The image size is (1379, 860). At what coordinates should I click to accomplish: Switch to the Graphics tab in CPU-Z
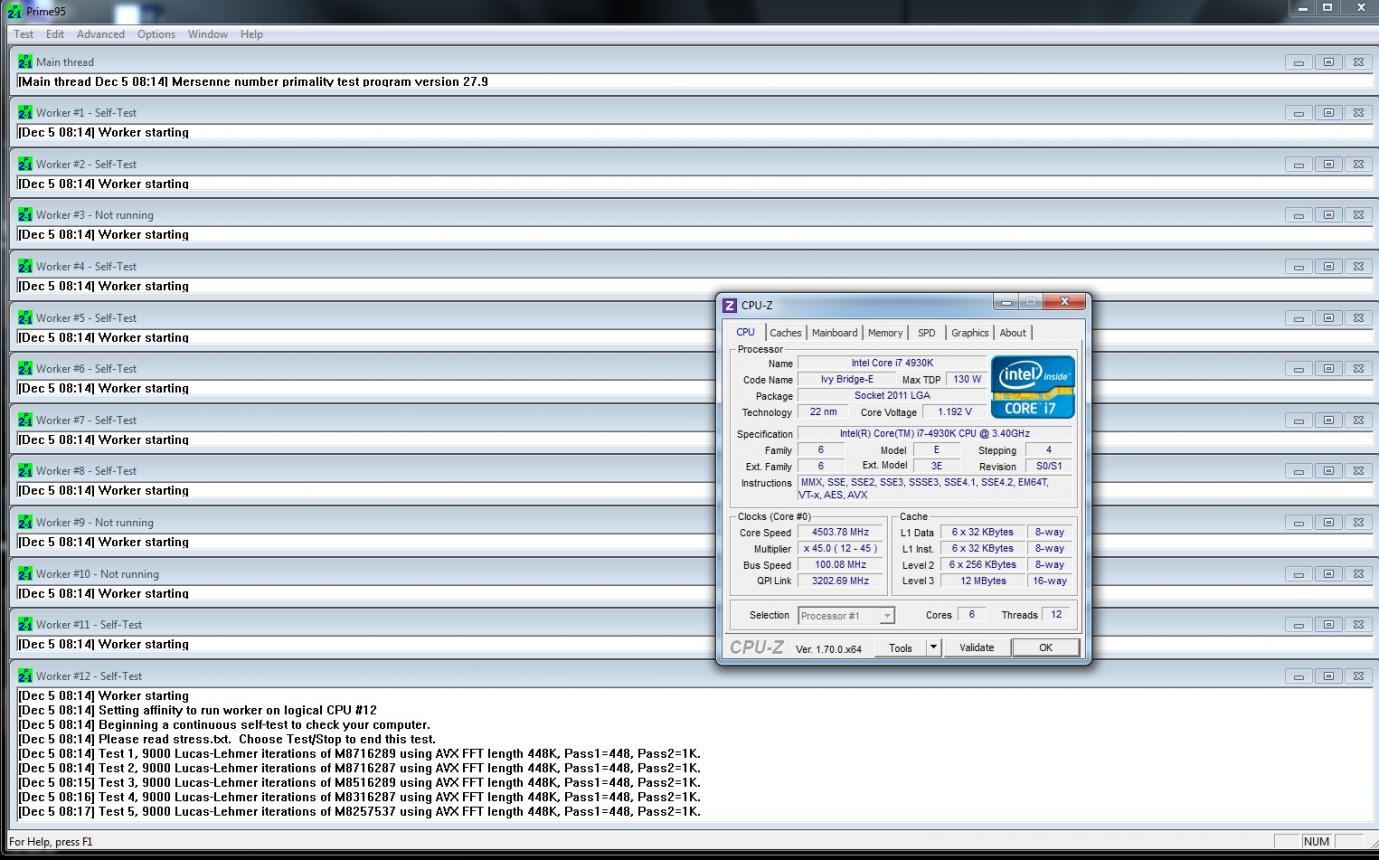click(x=970, y=333)
